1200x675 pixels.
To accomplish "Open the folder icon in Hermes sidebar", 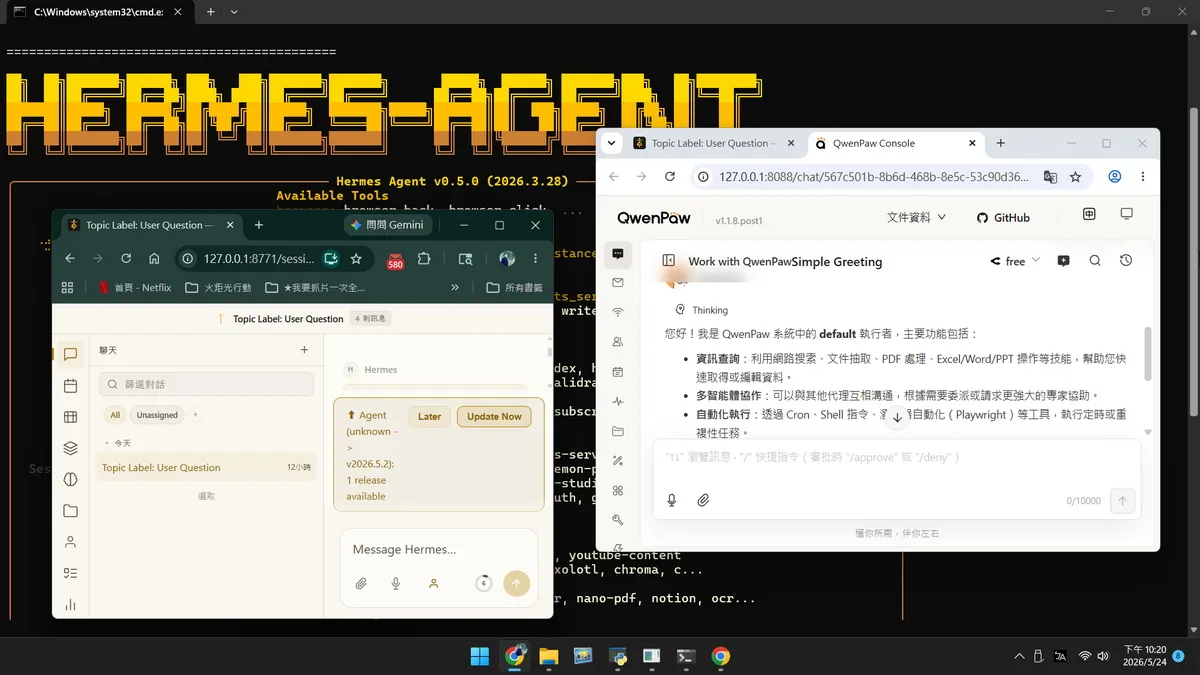I will [70, 511].
